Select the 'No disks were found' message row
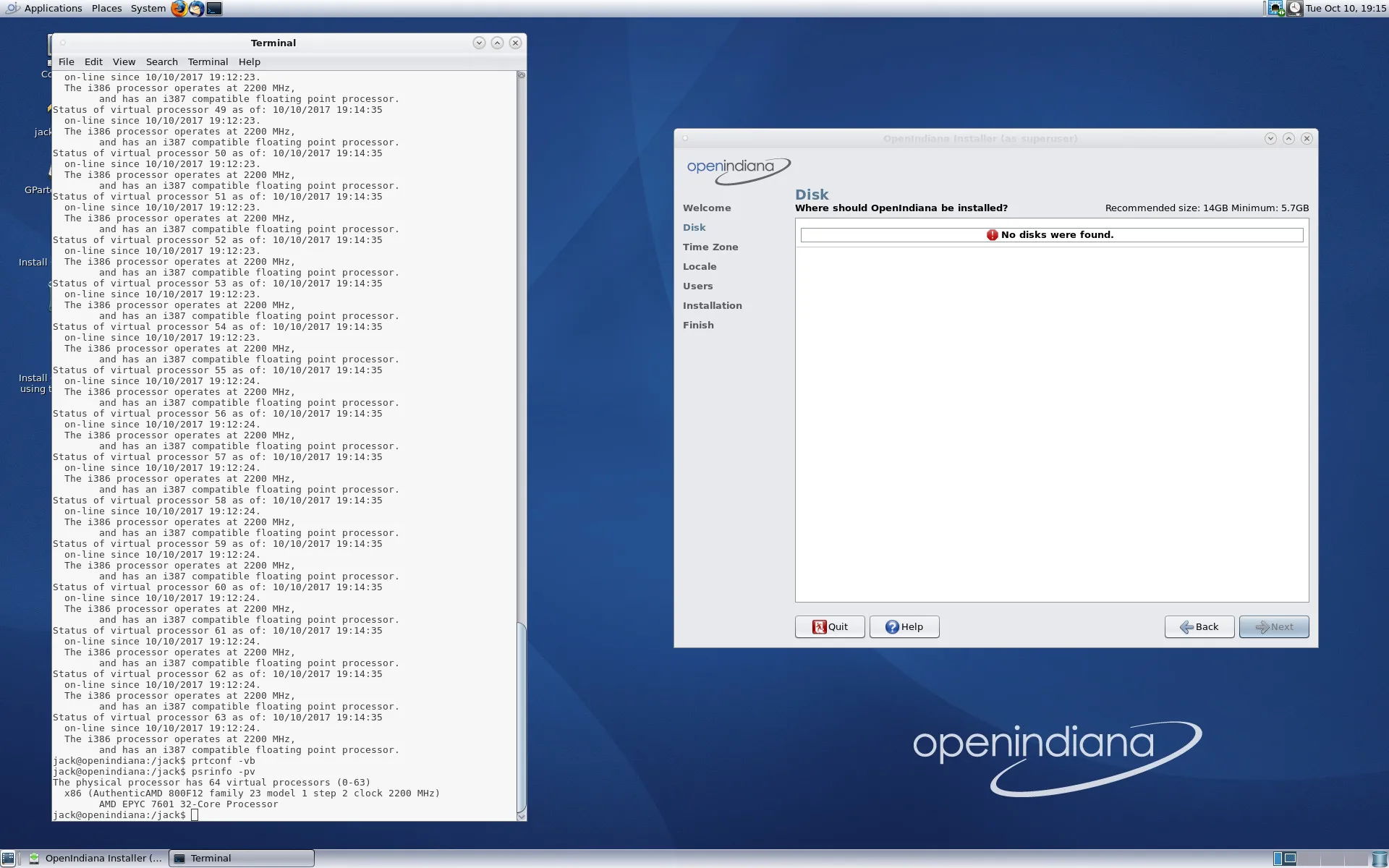Viewport: 1389px width, 868px height. (1051, 235)
